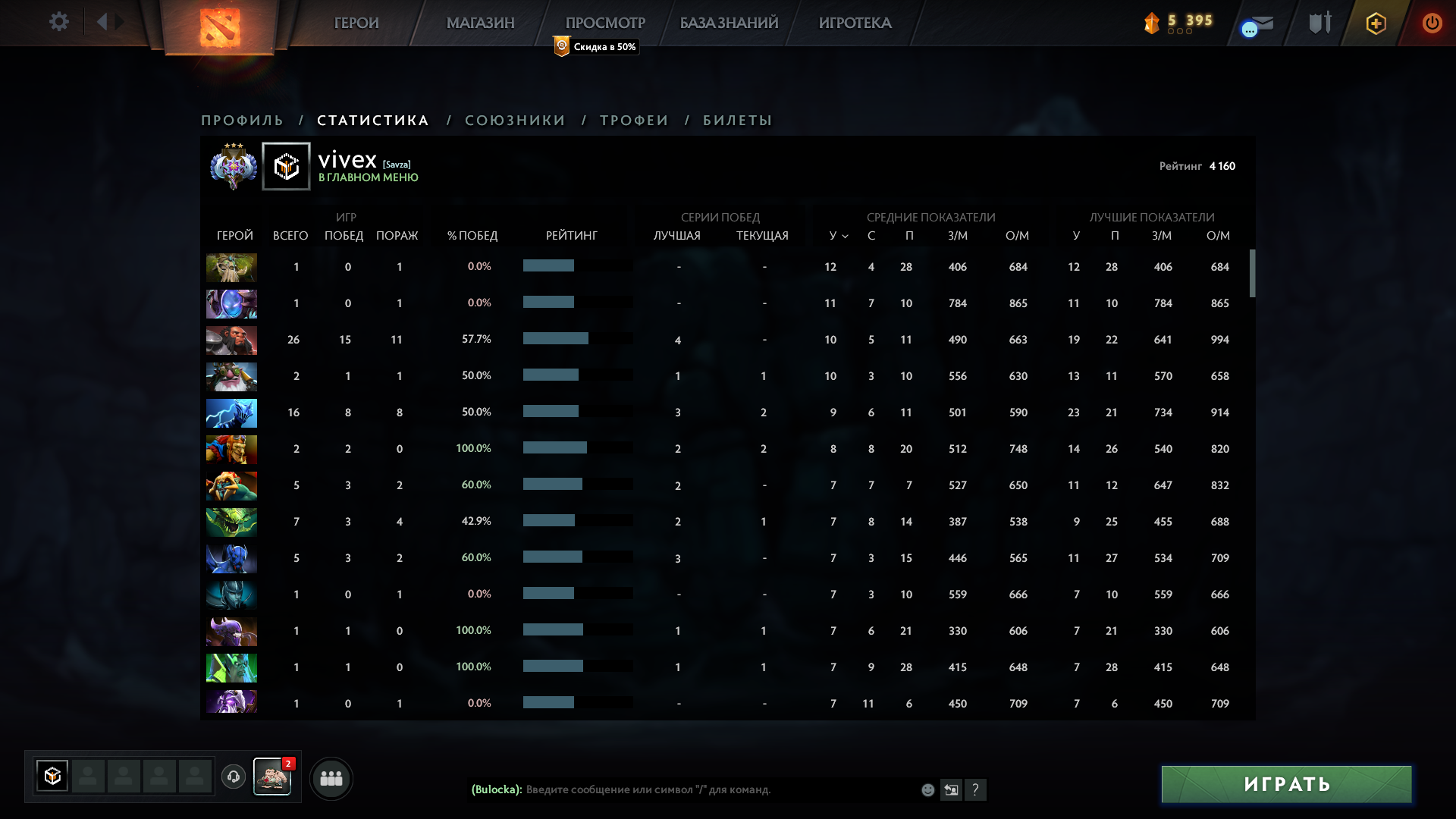
Task: Go forward with the right arrow
Action: pos(120,21)
